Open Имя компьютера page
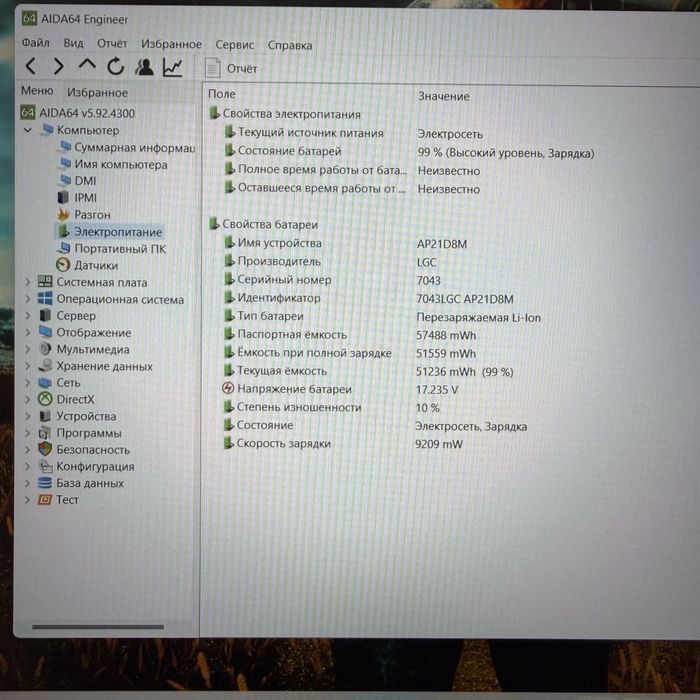Viewport: 700px width, 700px height. (x=113, y=164)
